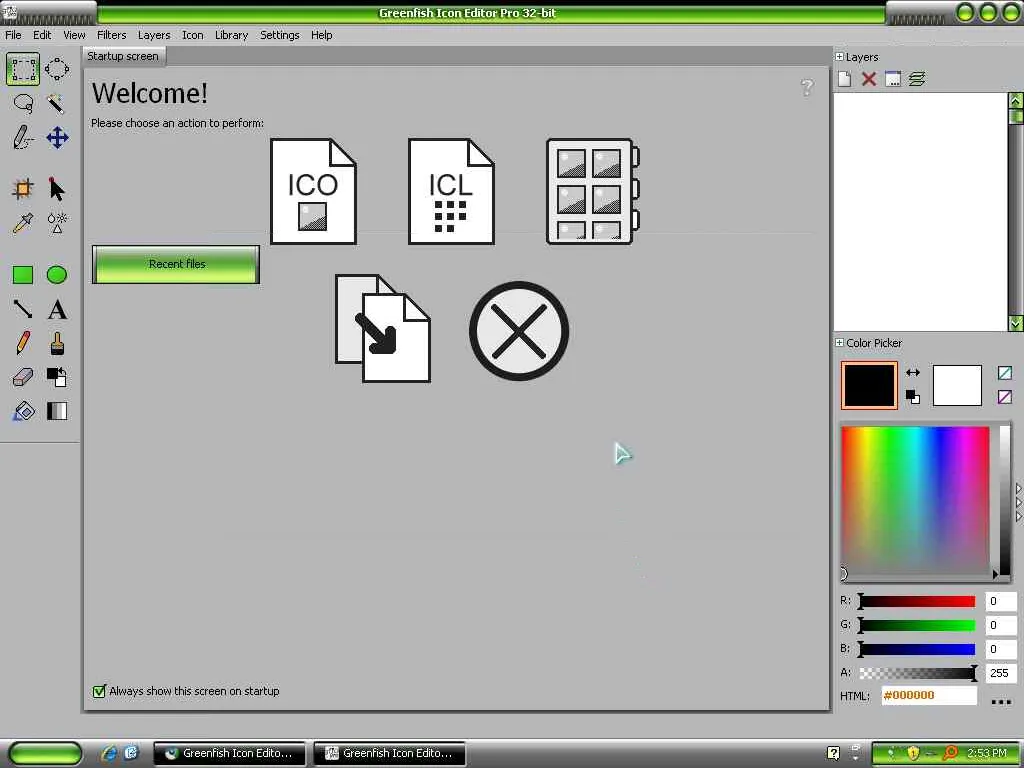The width and height of the screenshot is (1024, 768).
Task: Open layer properties icon
Action: (893, 79)
